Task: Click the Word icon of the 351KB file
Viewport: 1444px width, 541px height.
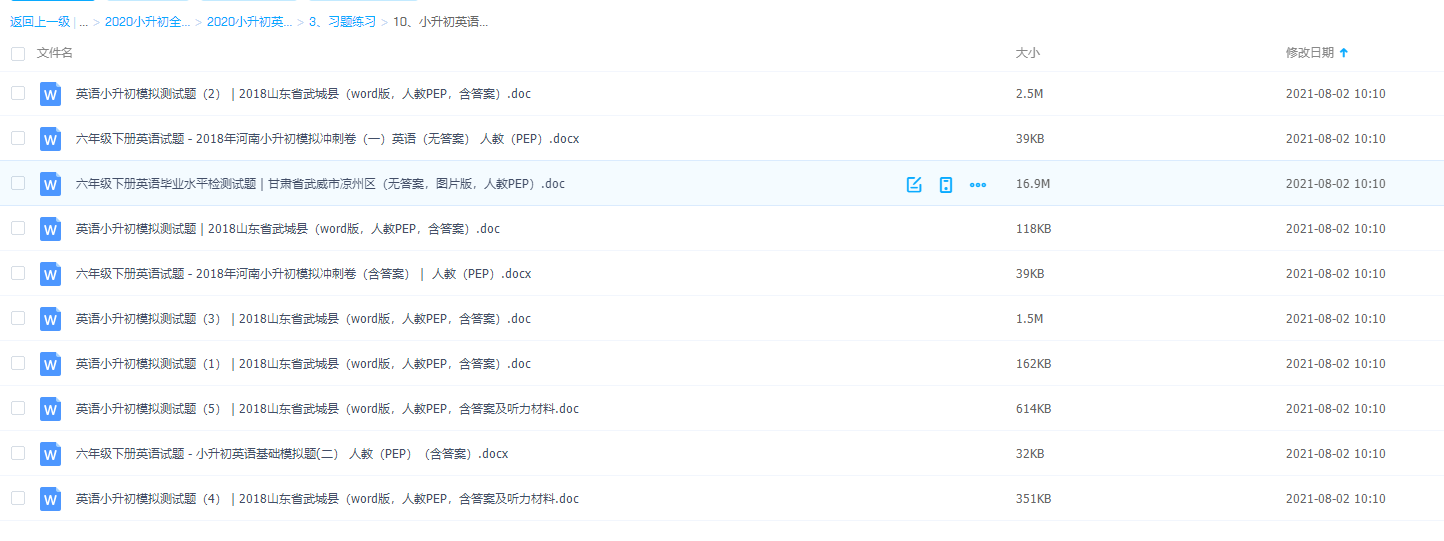Action: (x=50, y=499)
